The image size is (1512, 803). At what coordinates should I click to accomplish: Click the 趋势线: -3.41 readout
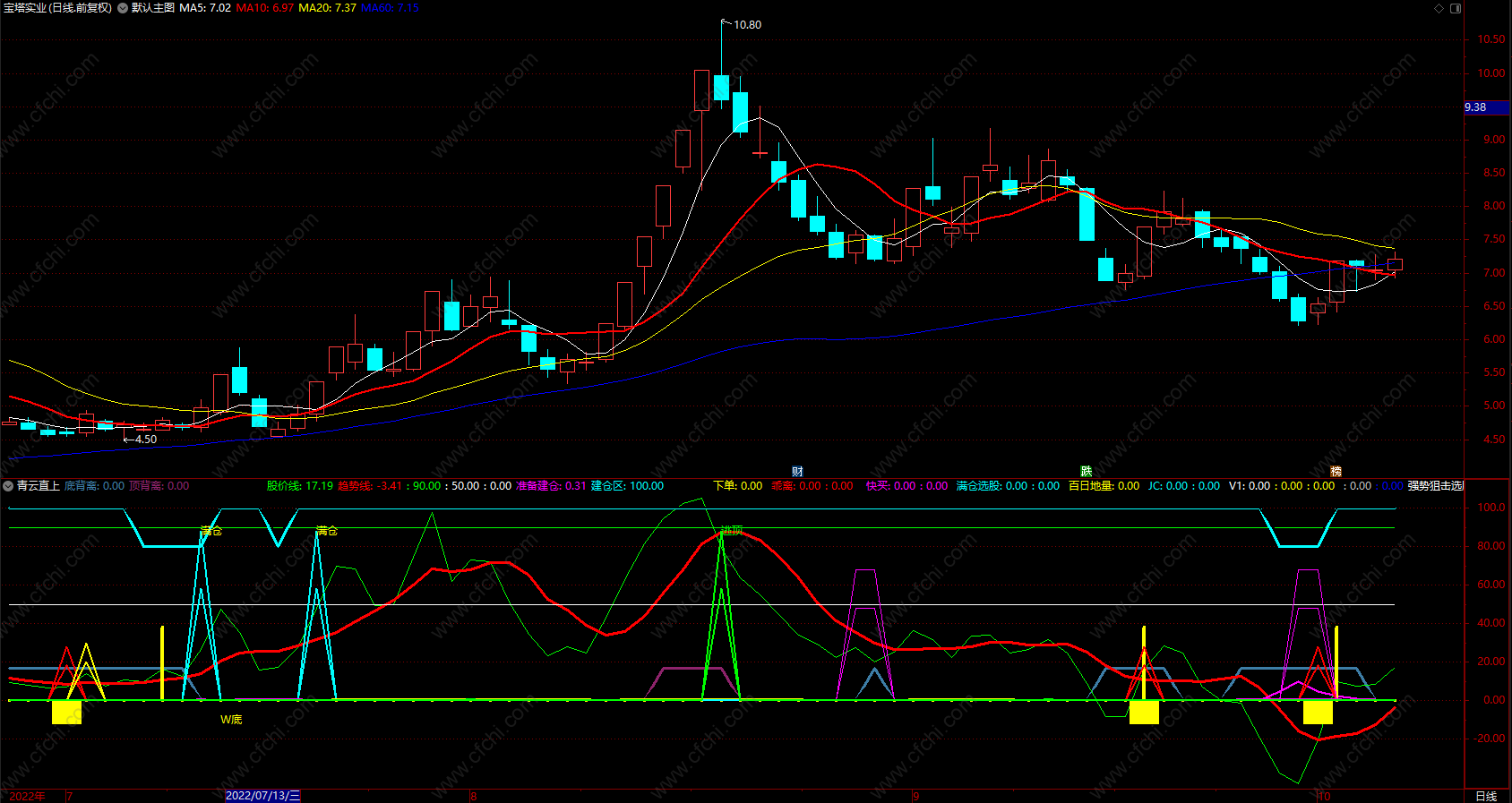(370, 486)
